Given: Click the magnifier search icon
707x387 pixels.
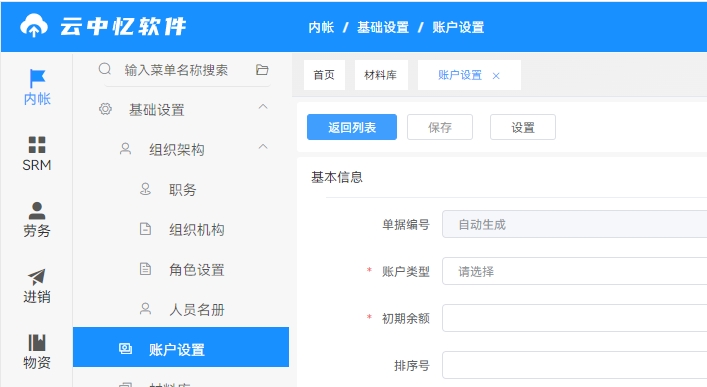Looking at the screenshot, I should point(105,69).
